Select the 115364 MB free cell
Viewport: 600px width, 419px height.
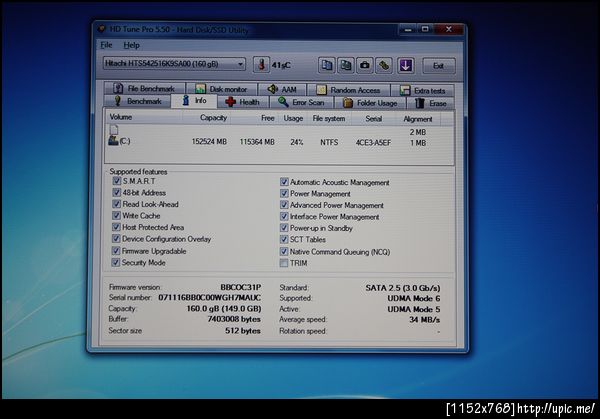[x=257, y=142]
